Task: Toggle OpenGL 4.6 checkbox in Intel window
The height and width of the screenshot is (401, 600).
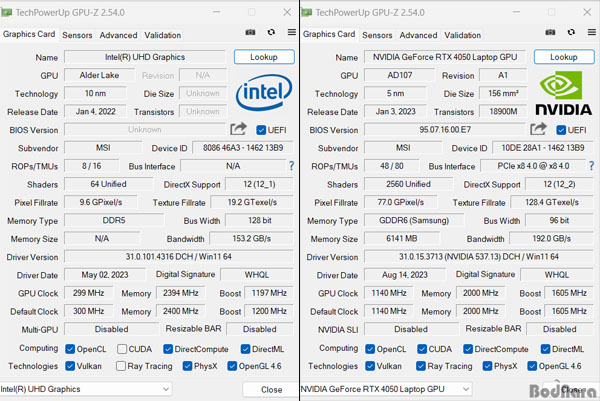Action: [232, 366]
